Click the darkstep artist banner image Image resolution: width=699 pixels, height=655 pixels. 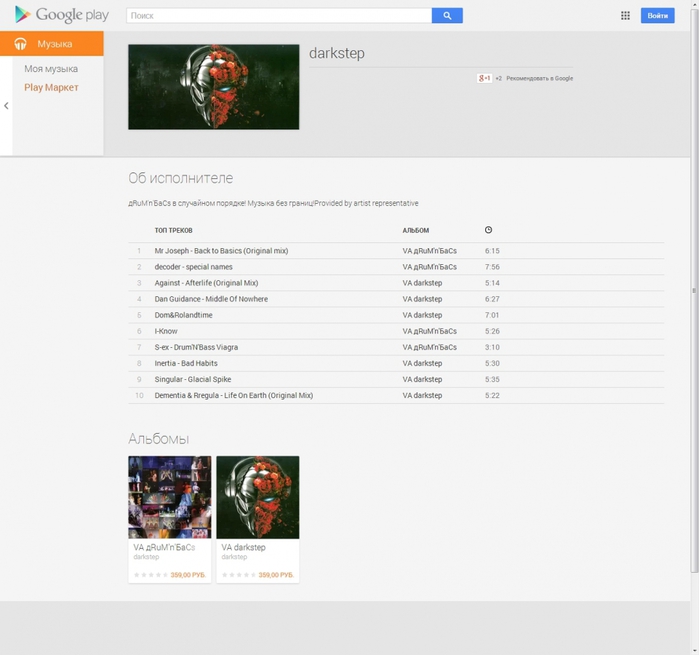pyautogui.click(x=214, y=87)
